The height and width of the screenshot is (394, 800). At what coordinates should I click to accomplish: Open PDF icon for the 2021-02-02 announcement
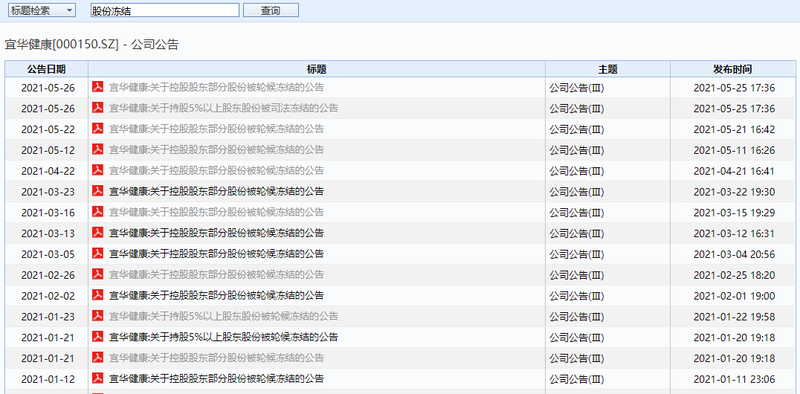tap(97, 295)
